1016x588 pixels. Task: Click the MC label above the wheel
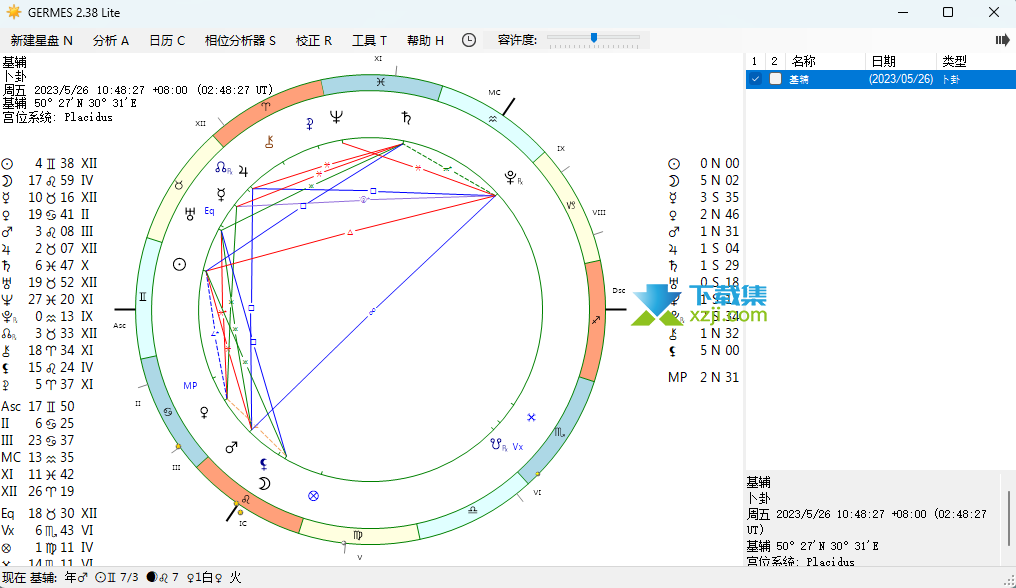tap(494, 92)
